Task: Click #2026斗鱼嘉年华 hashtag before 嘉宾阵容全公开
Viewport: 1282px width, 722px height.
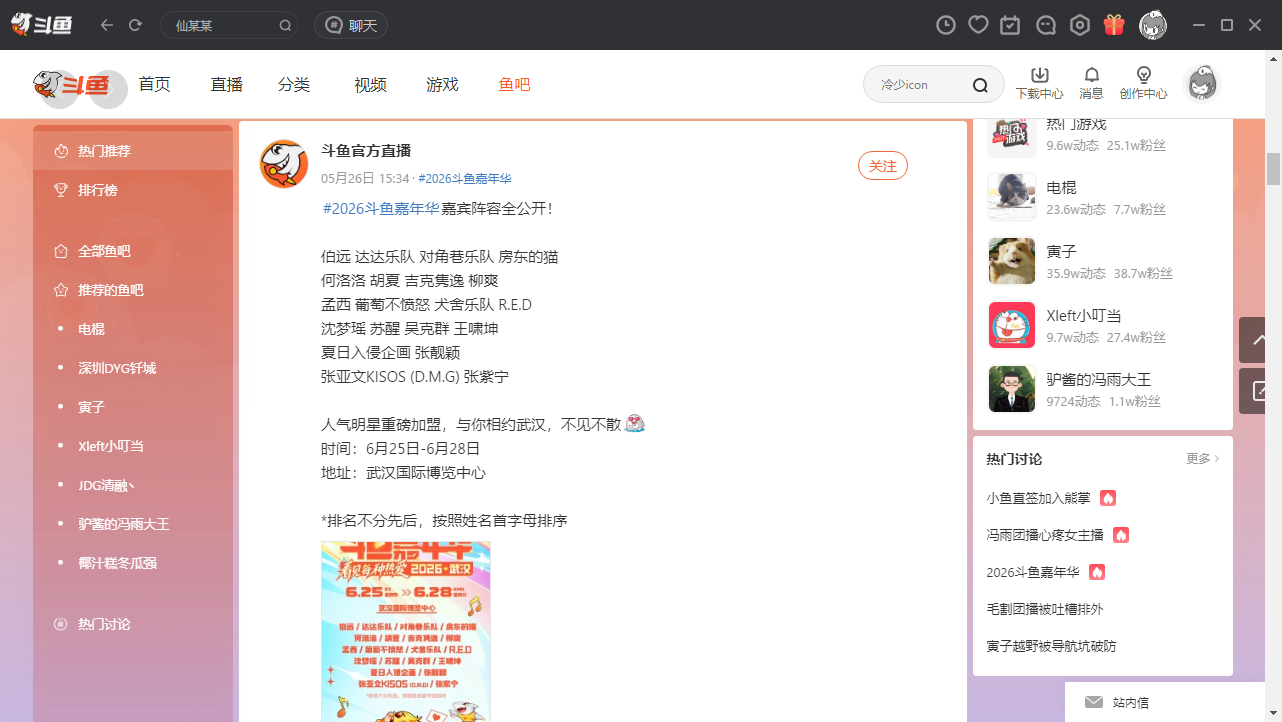Action: (381, 209)
